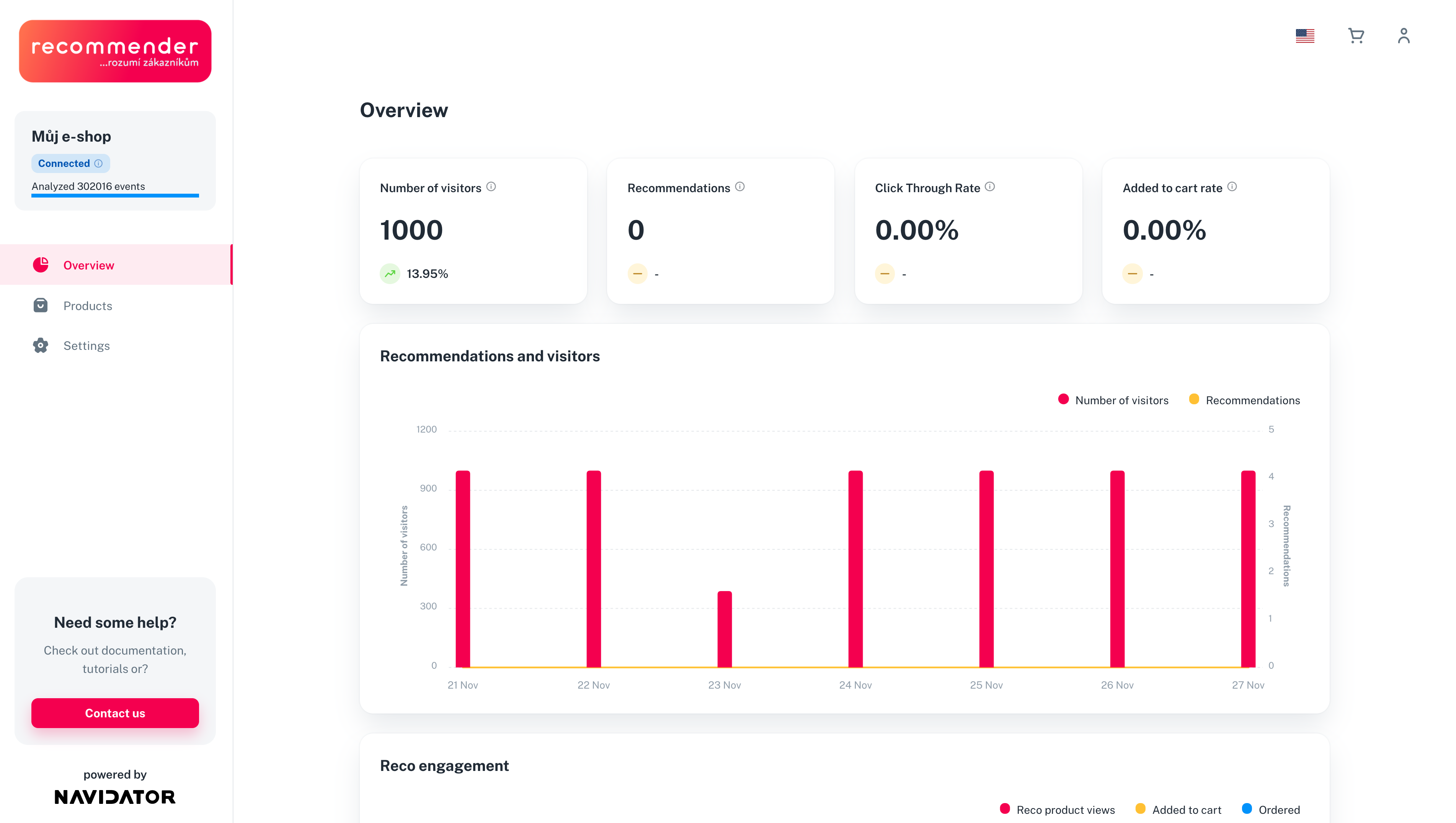Open the user account icon
The width and height of the screenshot is (1456, 823).
[x=1404, y=36]
